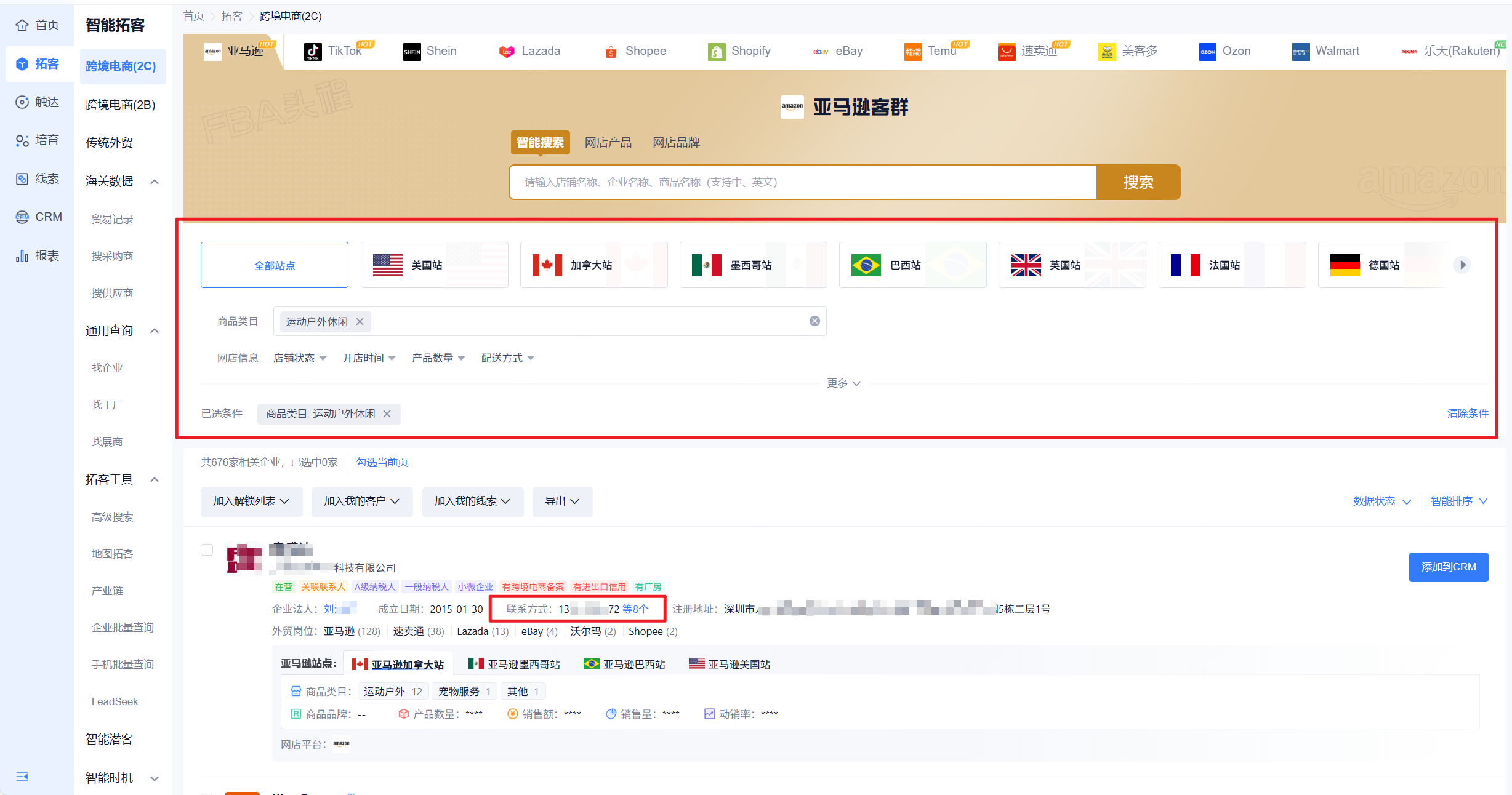This screenshot has width=1512, height=795.
Task: Expand the 更多 filters section
Action: 843,383
